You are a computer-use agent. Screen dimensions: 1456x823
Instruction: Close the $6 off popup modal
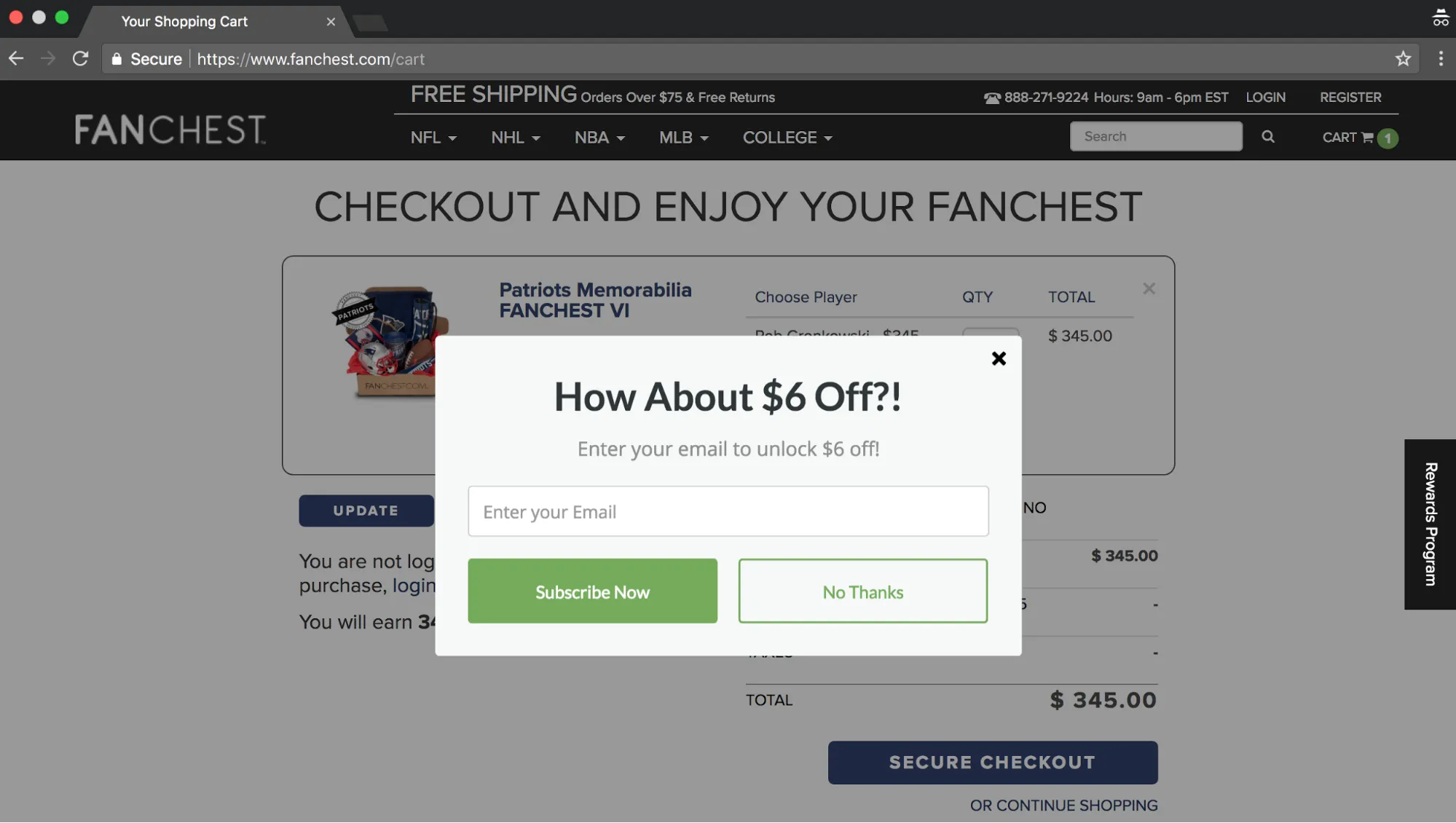(998, 358)
